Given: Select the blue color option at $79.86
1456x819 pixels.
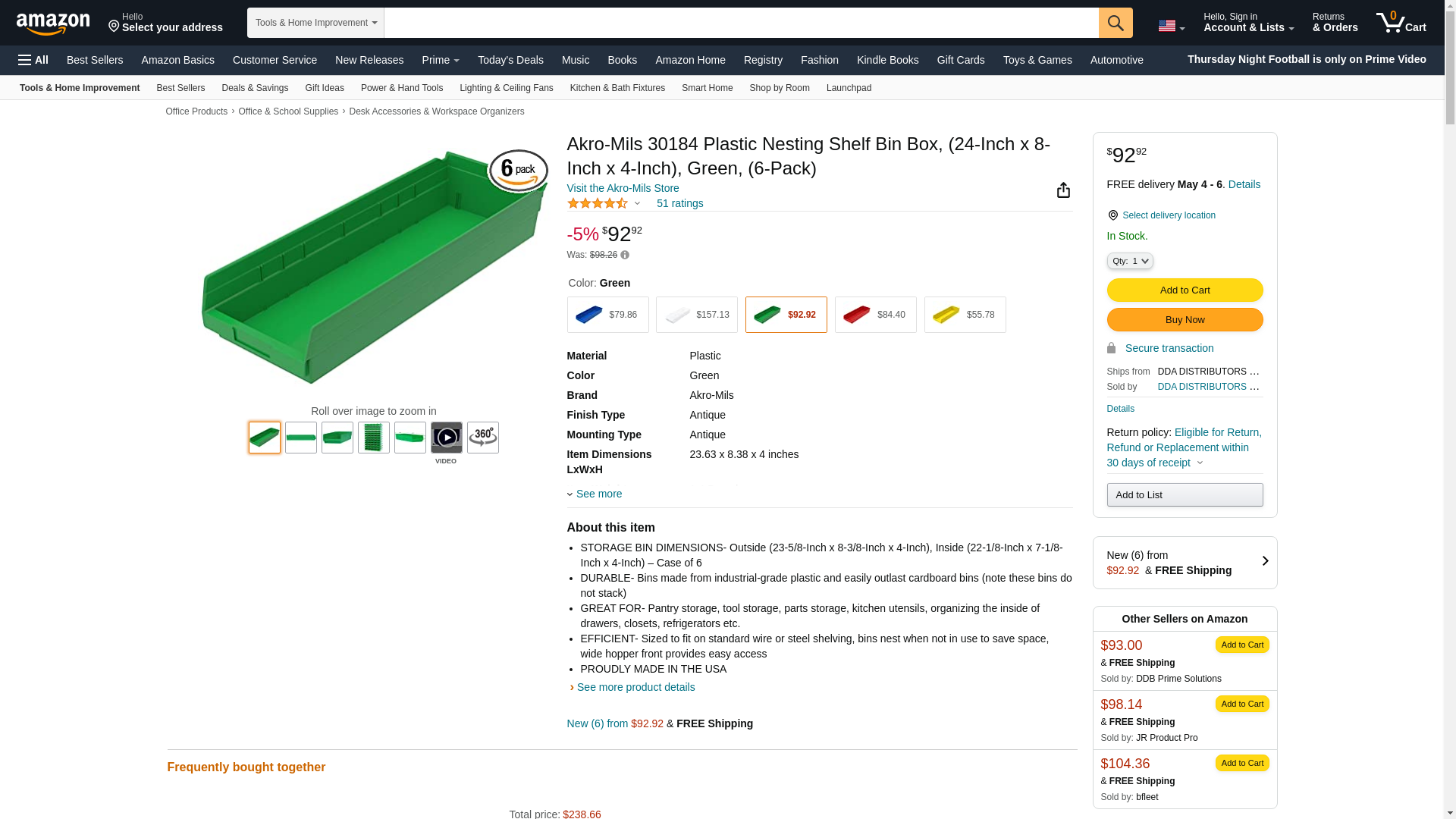Looking at the screenshot, I should click(607, 315).
